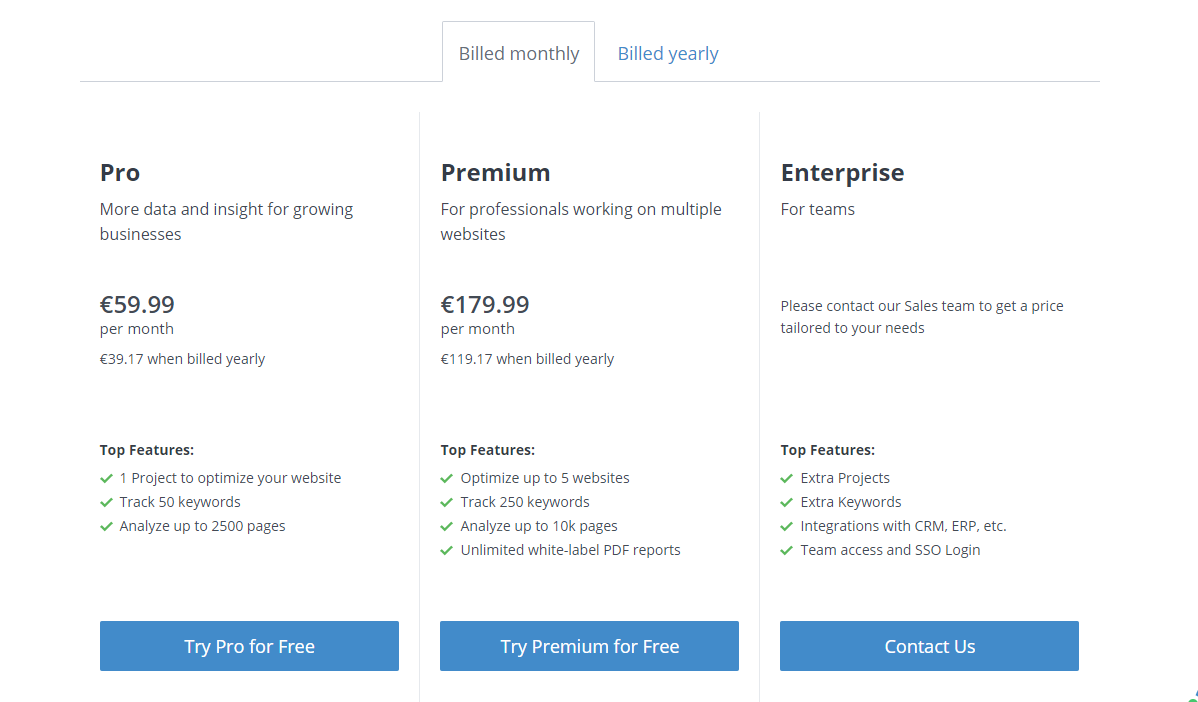Switch to the Billed monthly tab
The width and height of the screenshot is (1198, 702).
518,54
